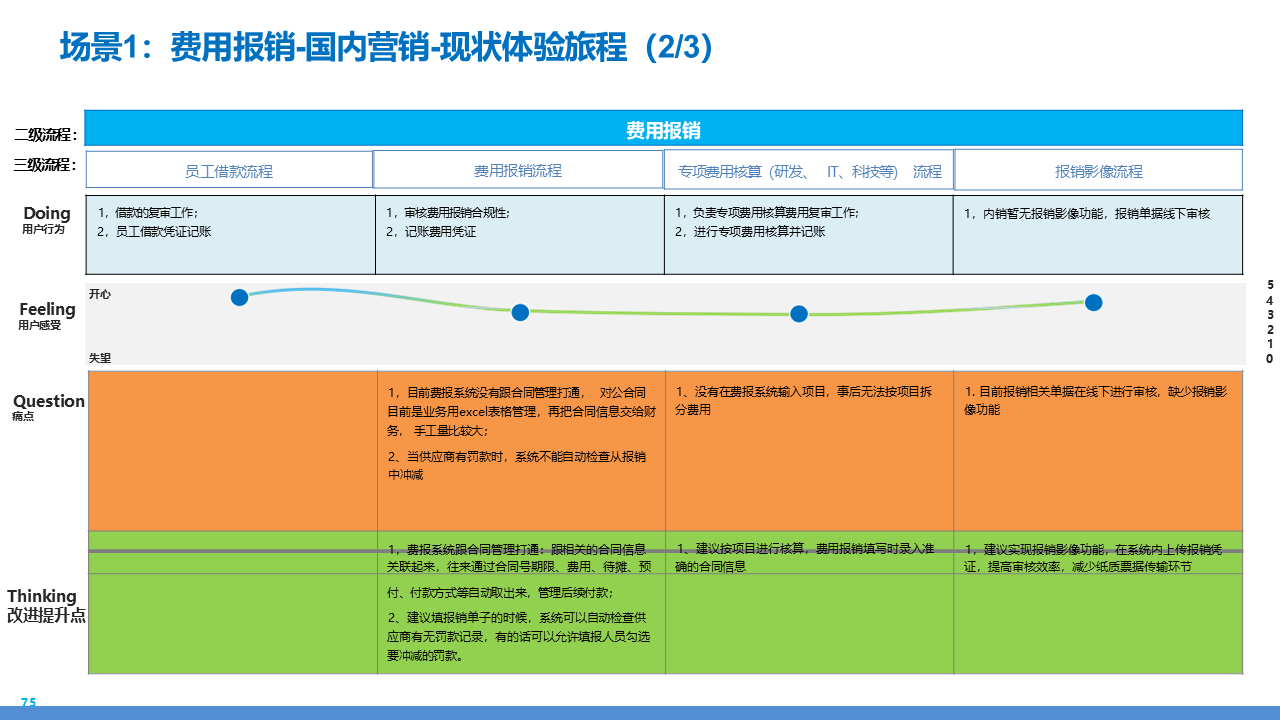The height and width of the screenshot is (720, 1280).
Task: Click the '用户感受' sublabel
Action: coord(39,325)
